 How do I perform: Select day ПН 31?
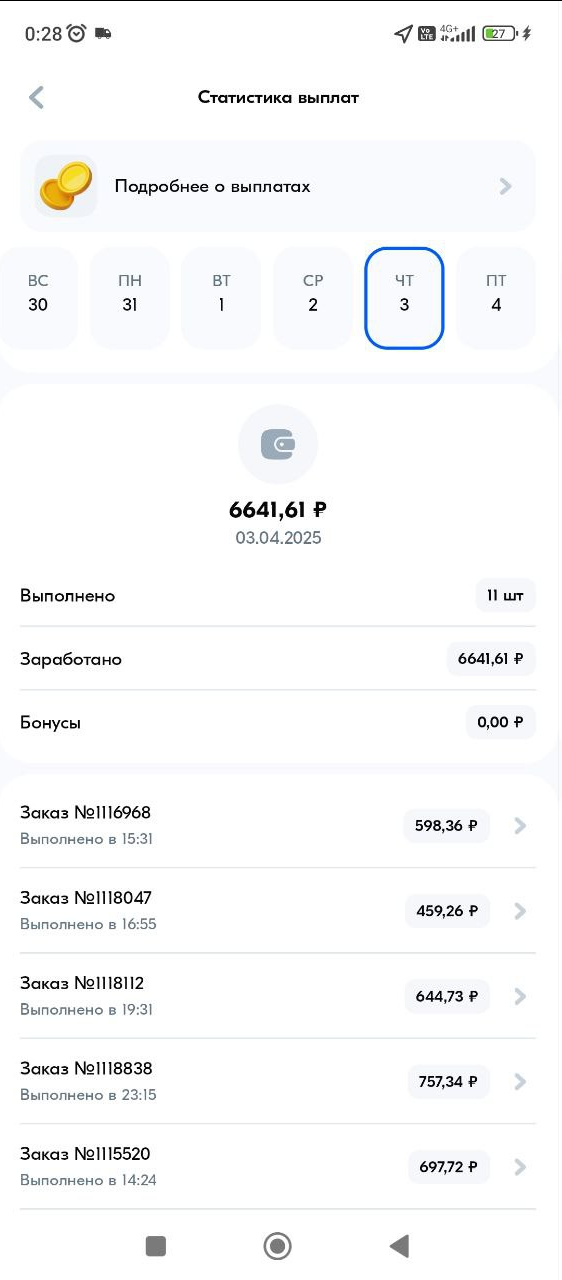coord(130,297)
